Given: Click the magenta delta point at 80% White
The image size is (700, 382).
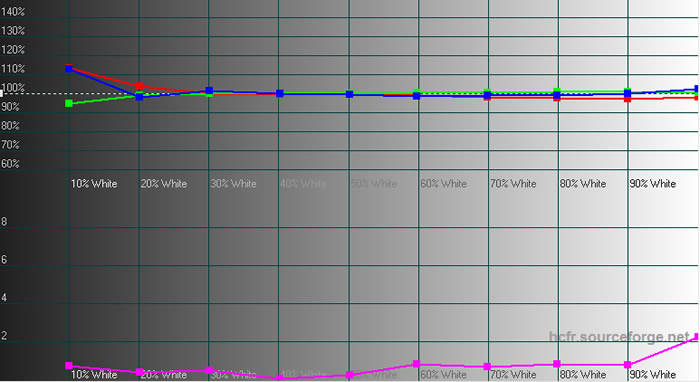Looking at the screenshot, I should [x=557, y=364].
